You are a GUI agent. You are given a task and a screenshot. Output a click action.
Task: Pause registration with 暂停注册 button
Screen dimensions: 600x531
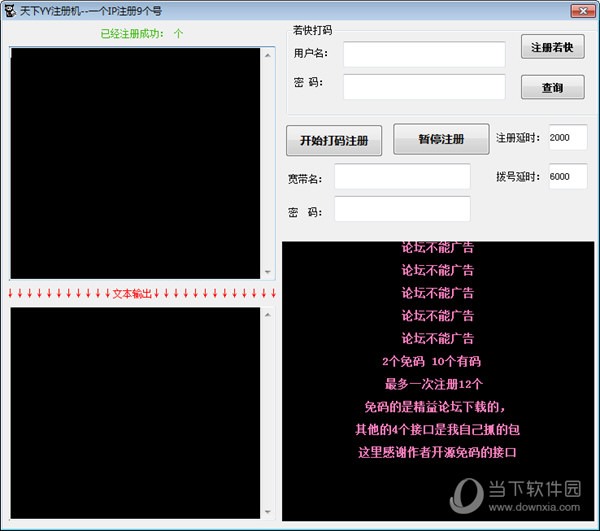coord(441,139)
